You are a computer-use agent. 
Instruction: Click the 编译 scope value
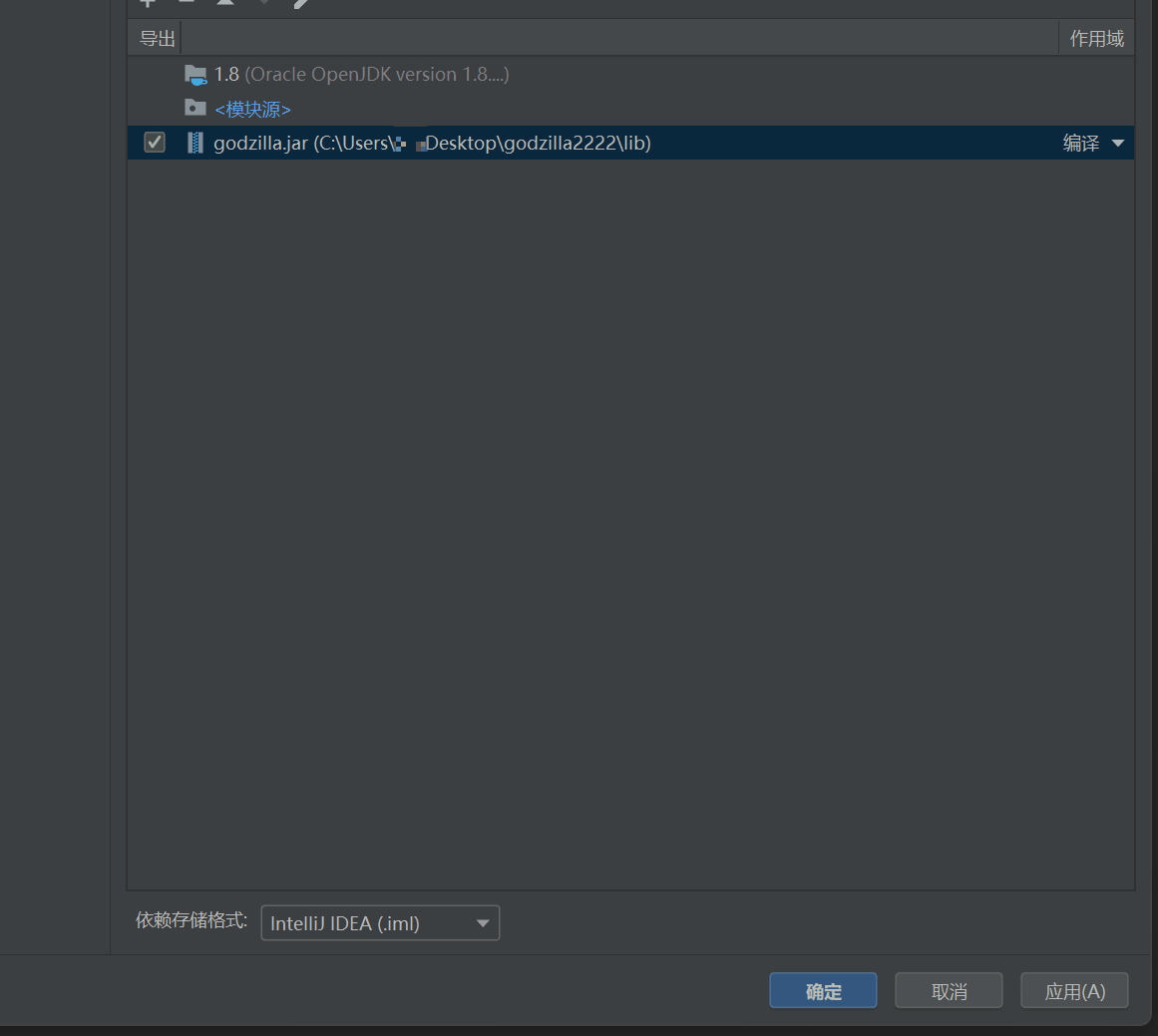pos(1081,144)
